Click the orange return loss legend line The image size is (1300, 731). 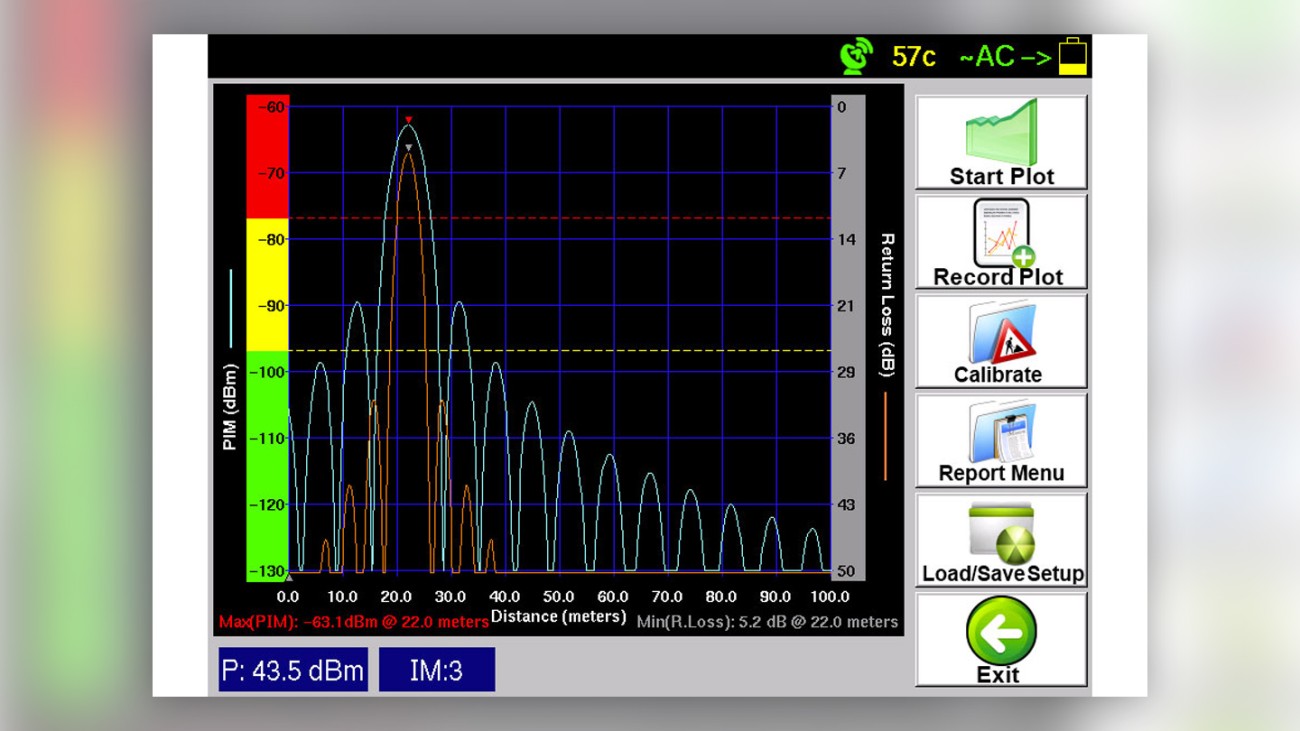pyautogui.click(x=886, y=436)
